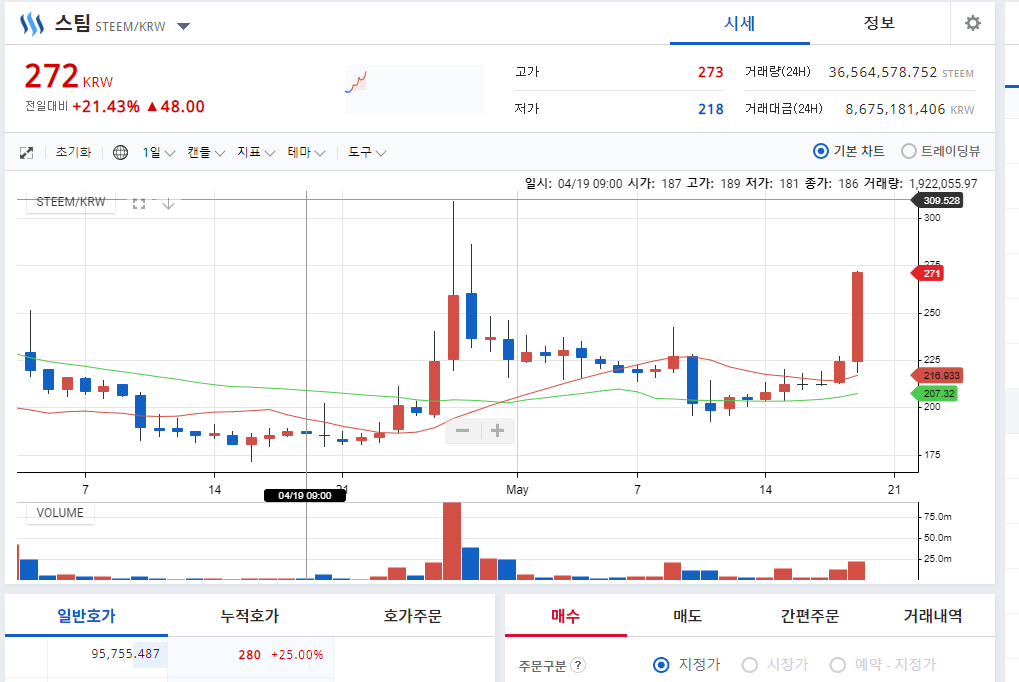Click the 280 price in order book
The image size is (1019, 682).
[249, 655]
